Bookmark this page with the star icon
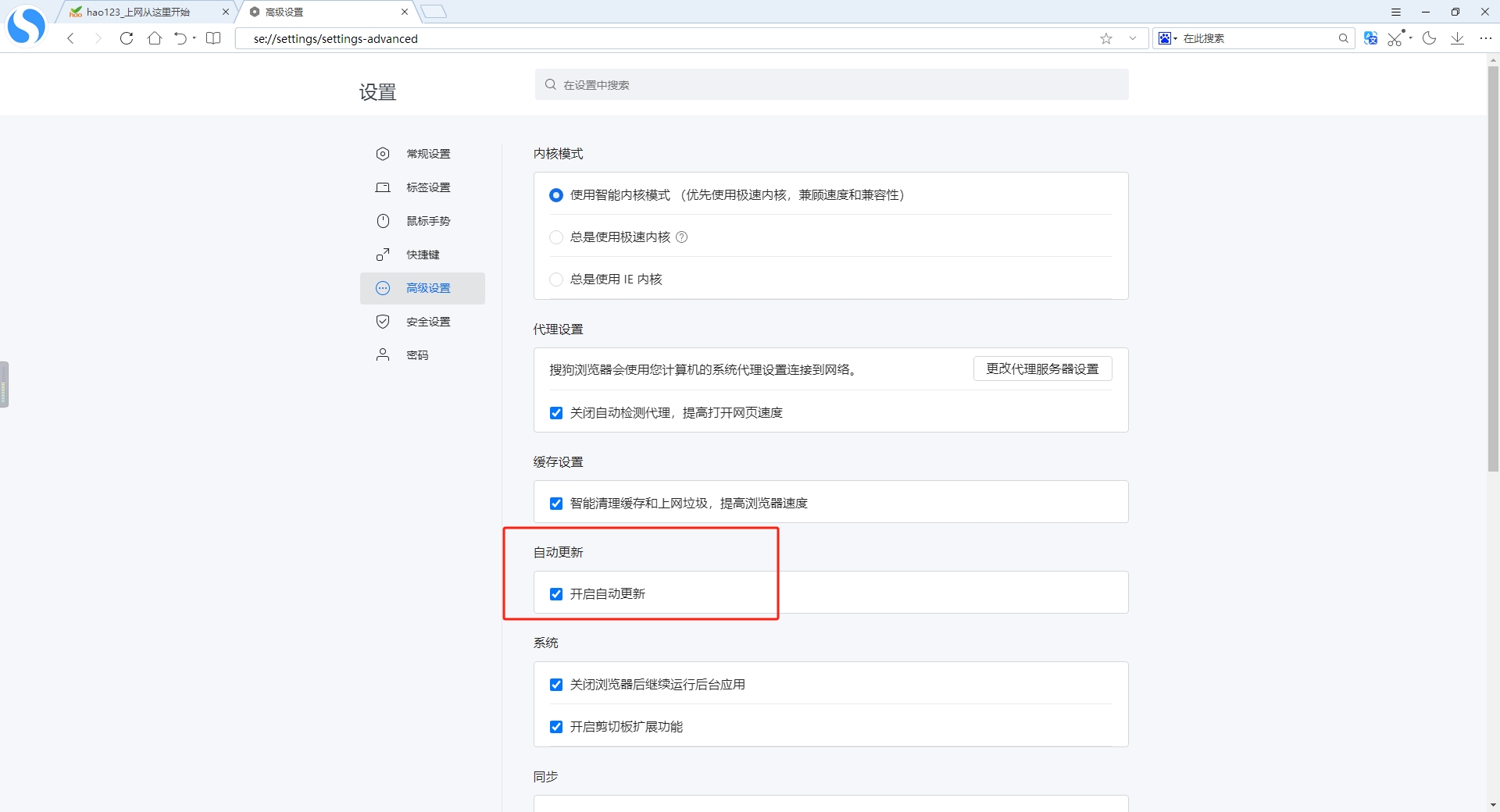This screenshot has height=812, width=1500. point(1106,38)
